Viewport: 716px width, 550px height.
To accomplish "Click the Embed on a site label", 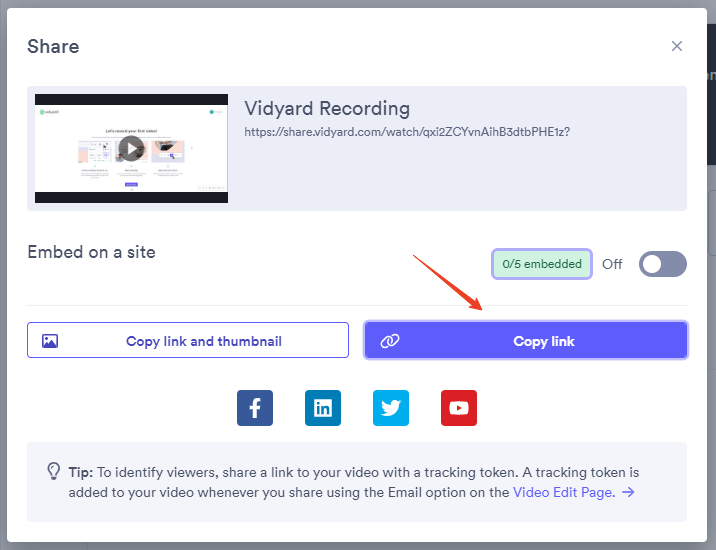I will tap(92, 252).
